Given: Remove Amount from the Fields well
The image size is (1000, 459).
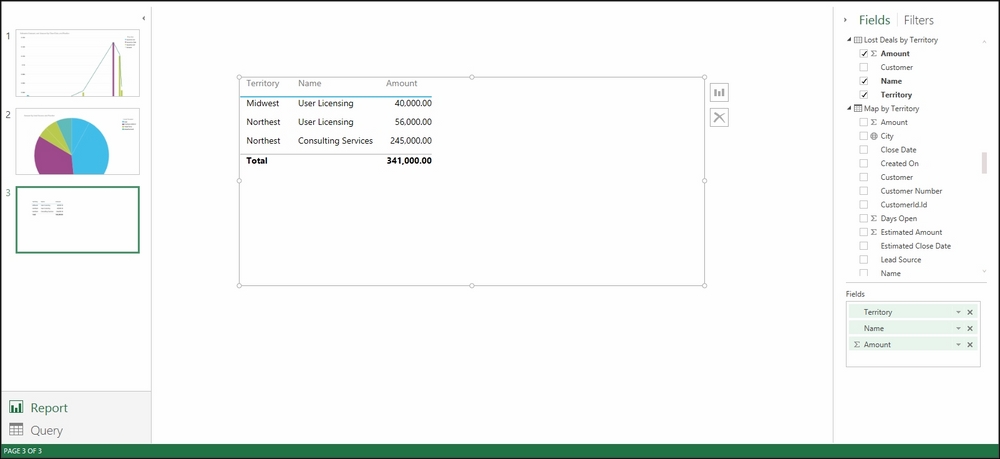Looking at the screenshot, I should (970, 344).
